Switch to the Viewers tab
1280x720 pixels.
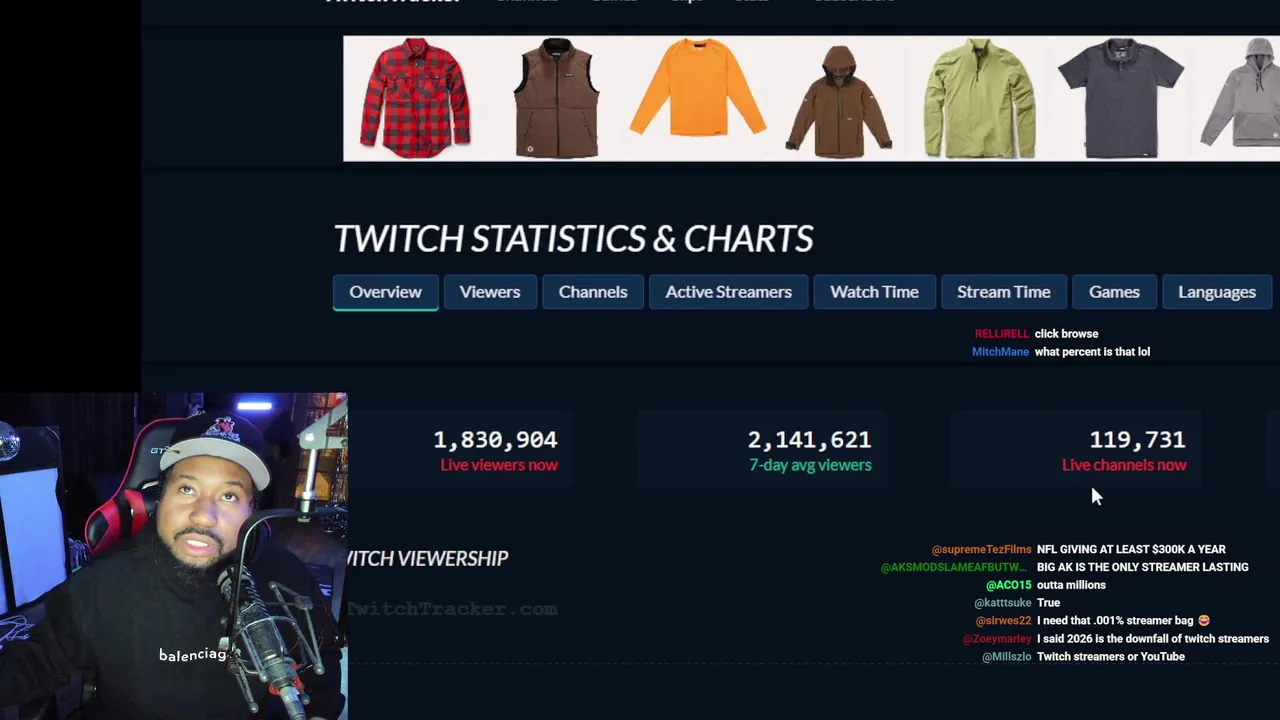click(490, 292)
